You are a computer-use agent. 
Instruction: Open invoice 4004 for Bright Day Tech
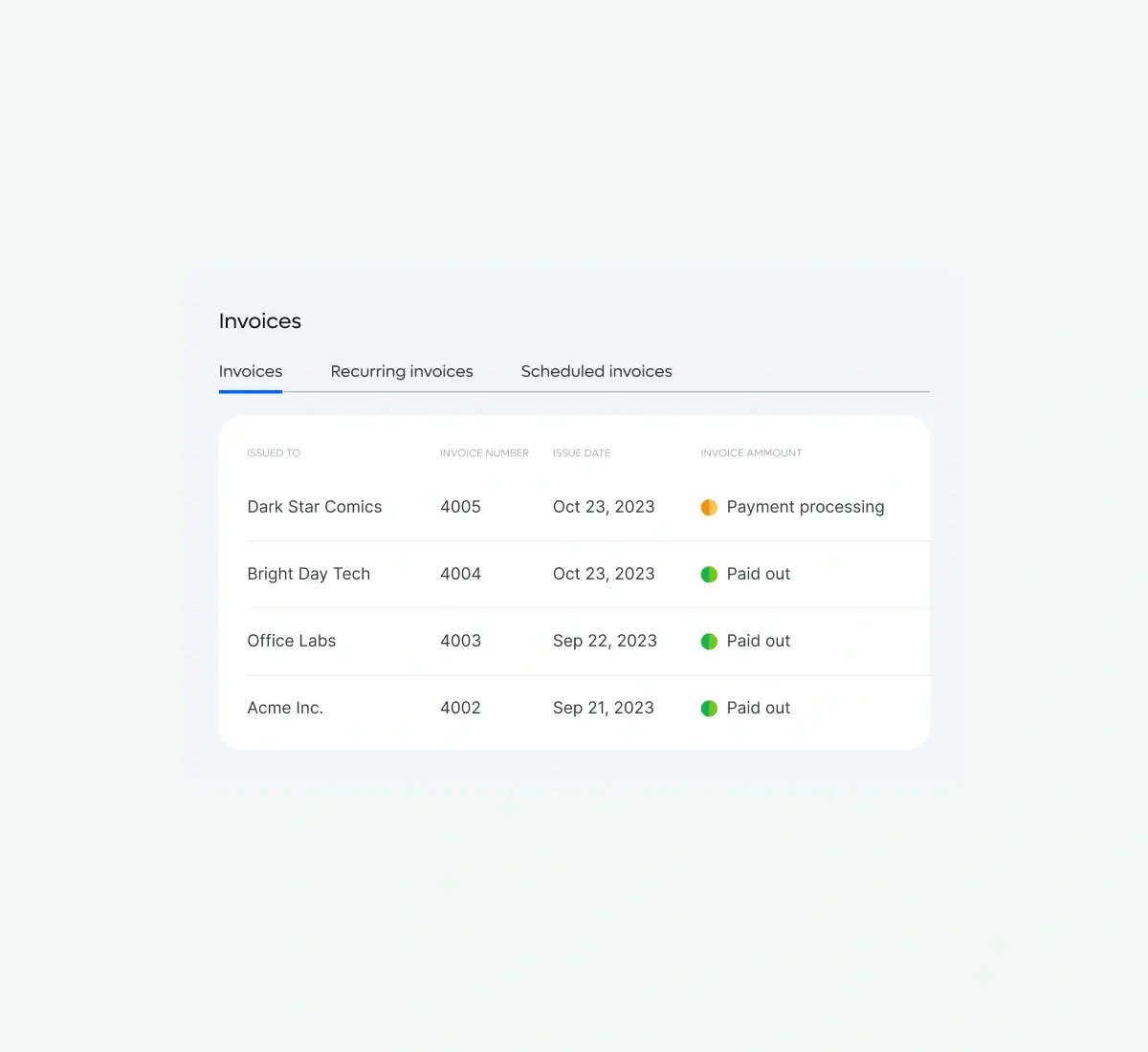click(460, 574)
